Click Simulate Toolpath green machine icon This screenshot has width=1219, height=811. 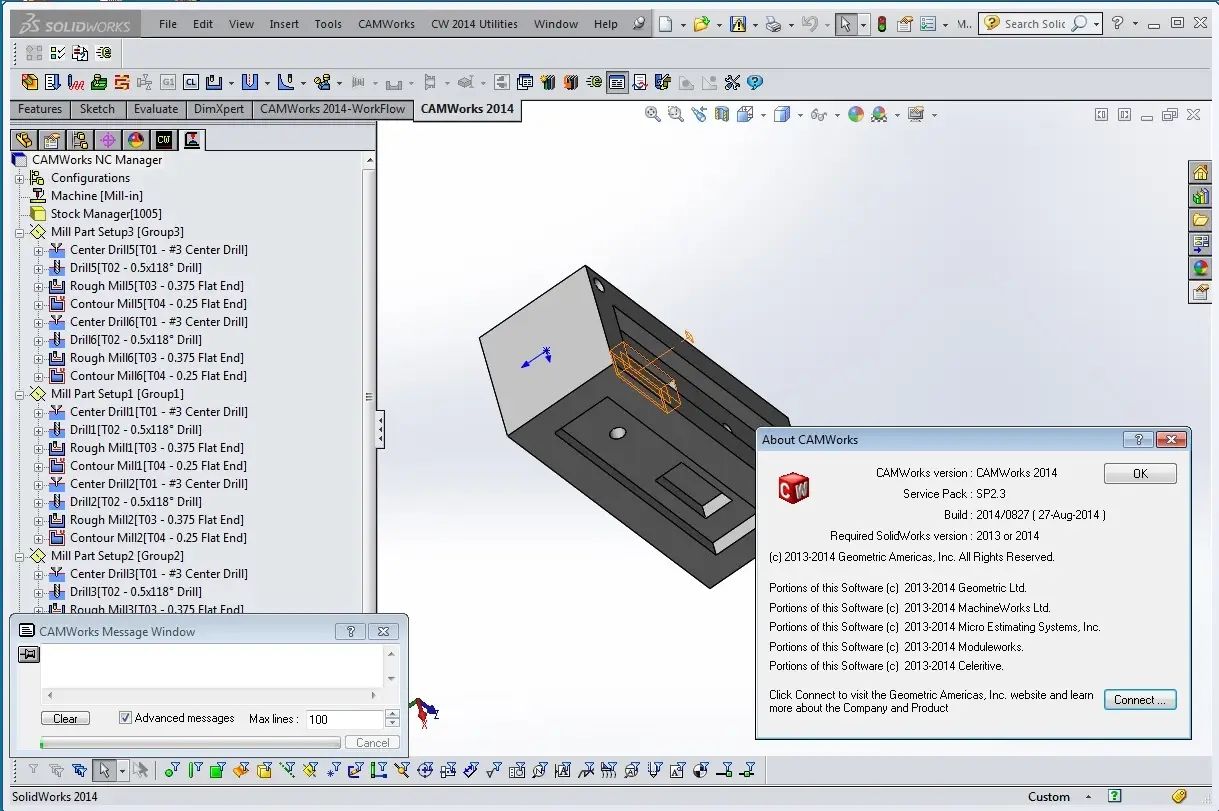tap(99, 82)
